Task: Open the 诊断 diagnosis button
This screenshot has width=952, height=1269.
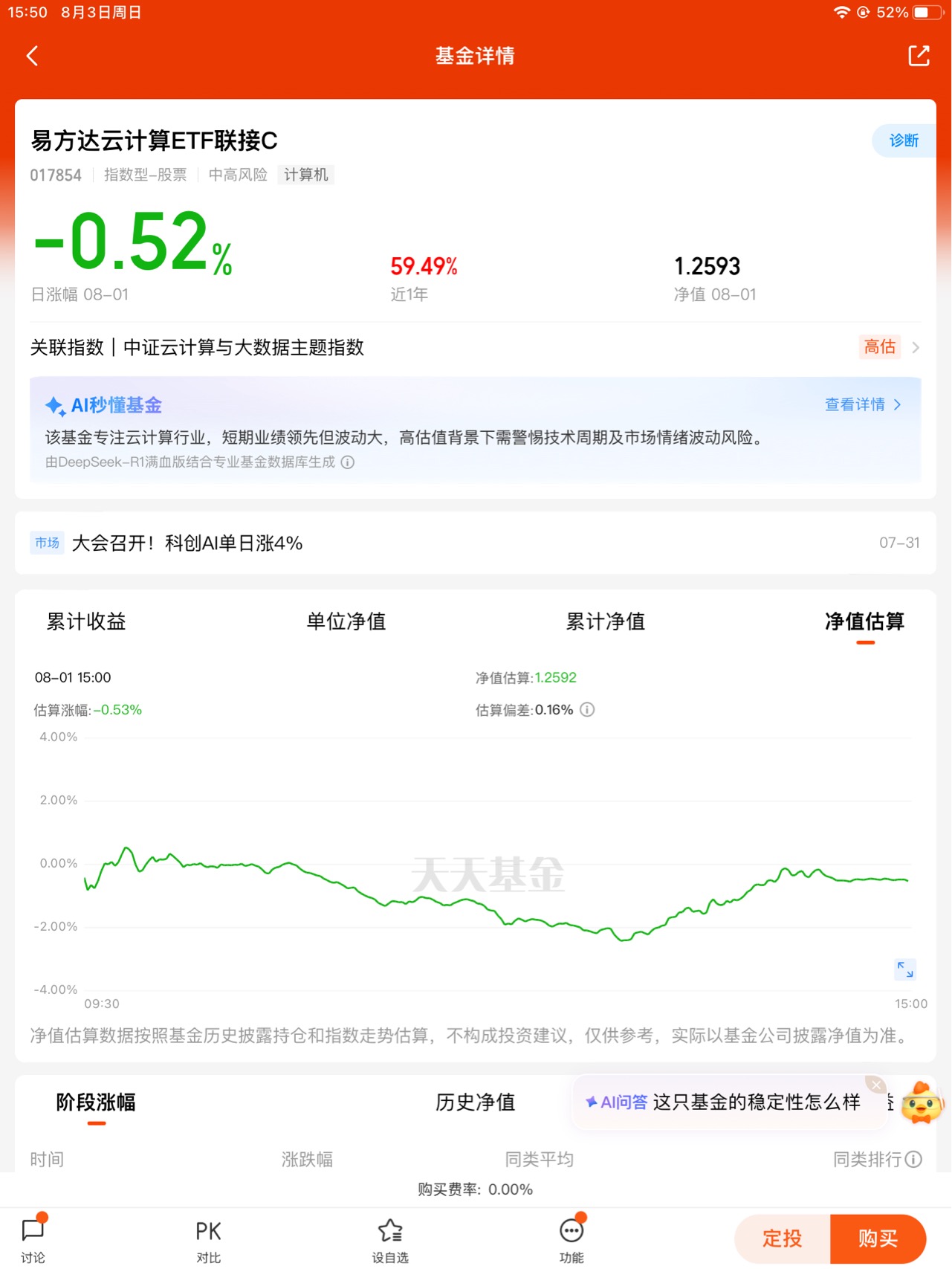Action: 904,141
